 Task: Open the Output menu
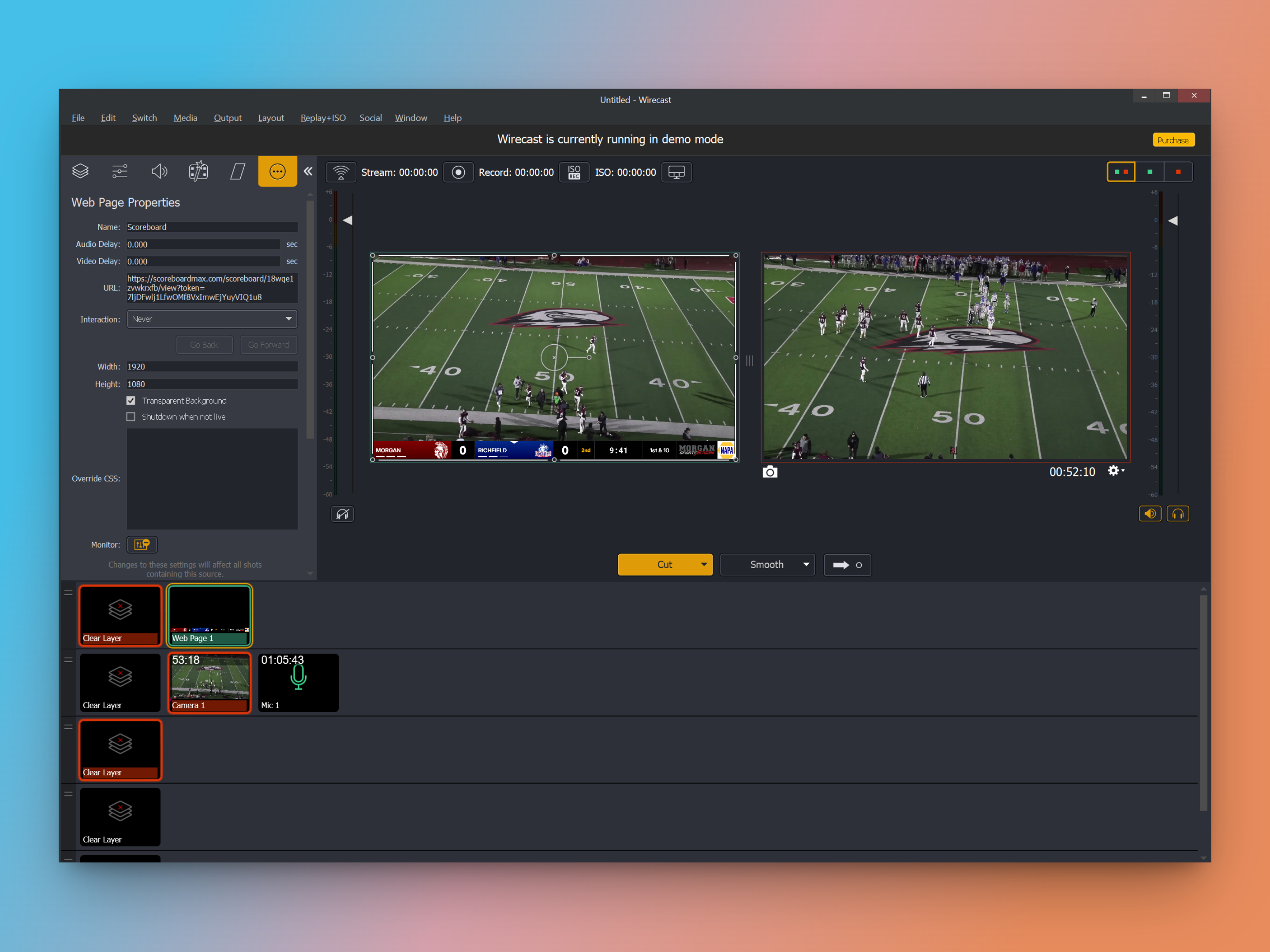click(228, 118)
